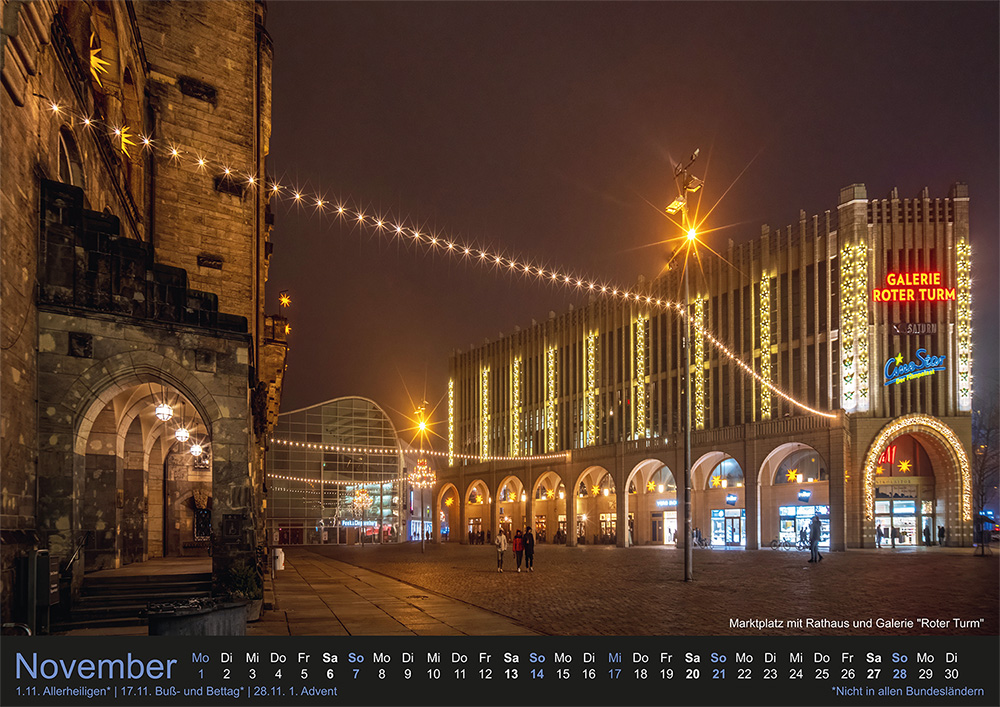Click the "1.11. Allerheiligen*" holiday note
Image resolution: width=1000 pixels, height=707 pixels.
(63, 691)
